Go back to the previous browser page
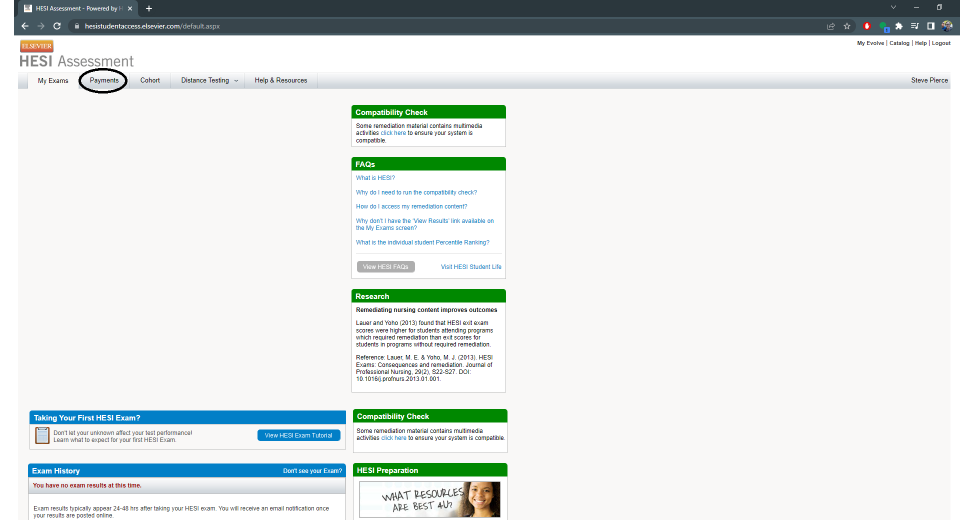 pyautogui.click(x=25, y=26)
